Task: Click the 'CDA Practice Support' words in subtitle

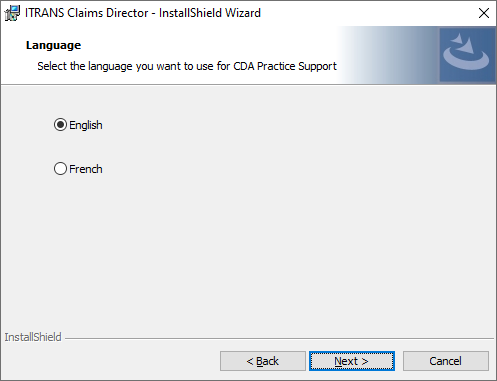Action: (285, 66)
